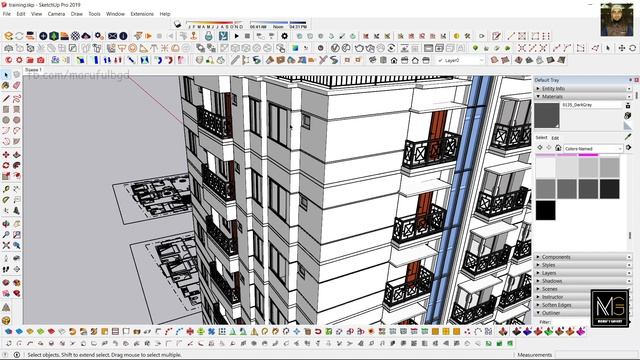Image resolution: width=640 pixels, height=360 pixels.
Task: Expand the Entity Info panel
Action: point(584,88)
